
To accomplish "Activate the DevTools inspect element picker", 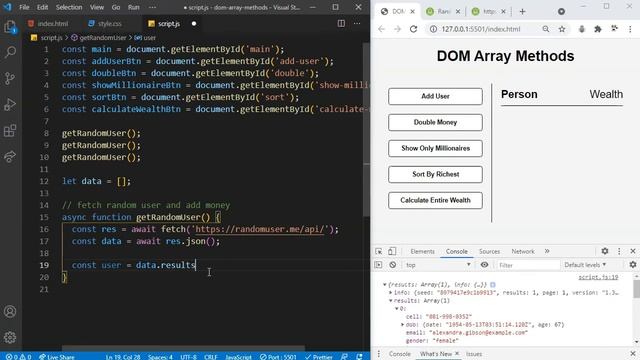I will pos(379,251).
